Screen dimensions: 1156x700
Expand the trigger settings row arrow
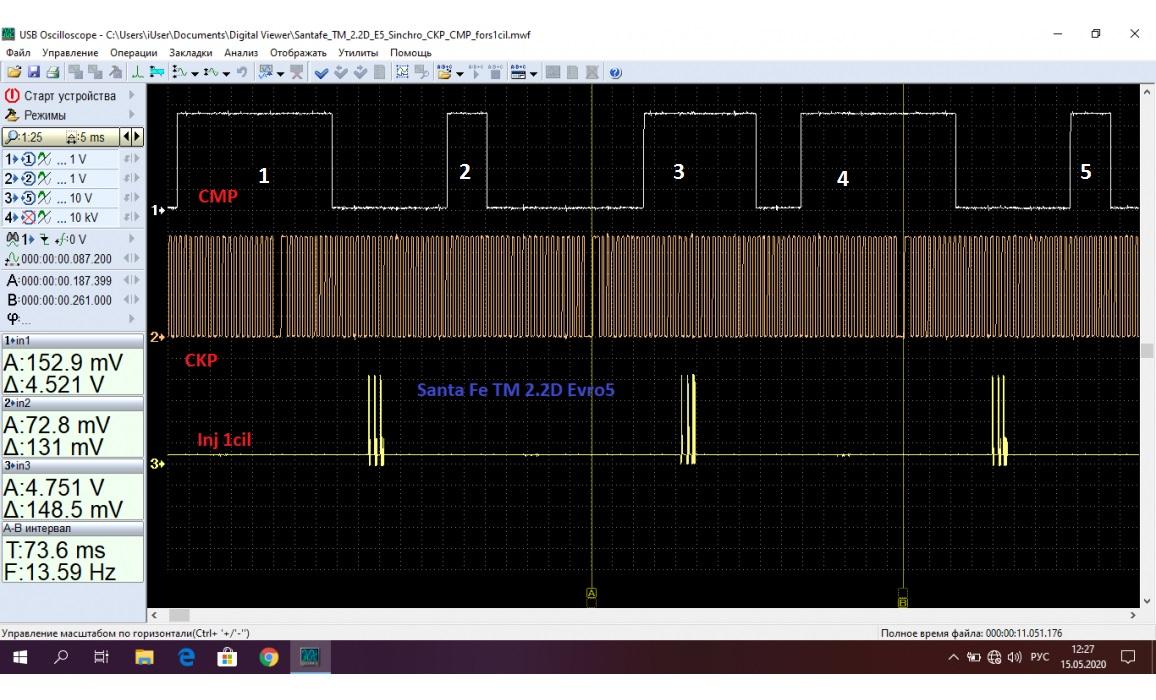pyautogui.click(x=132, y=239)
